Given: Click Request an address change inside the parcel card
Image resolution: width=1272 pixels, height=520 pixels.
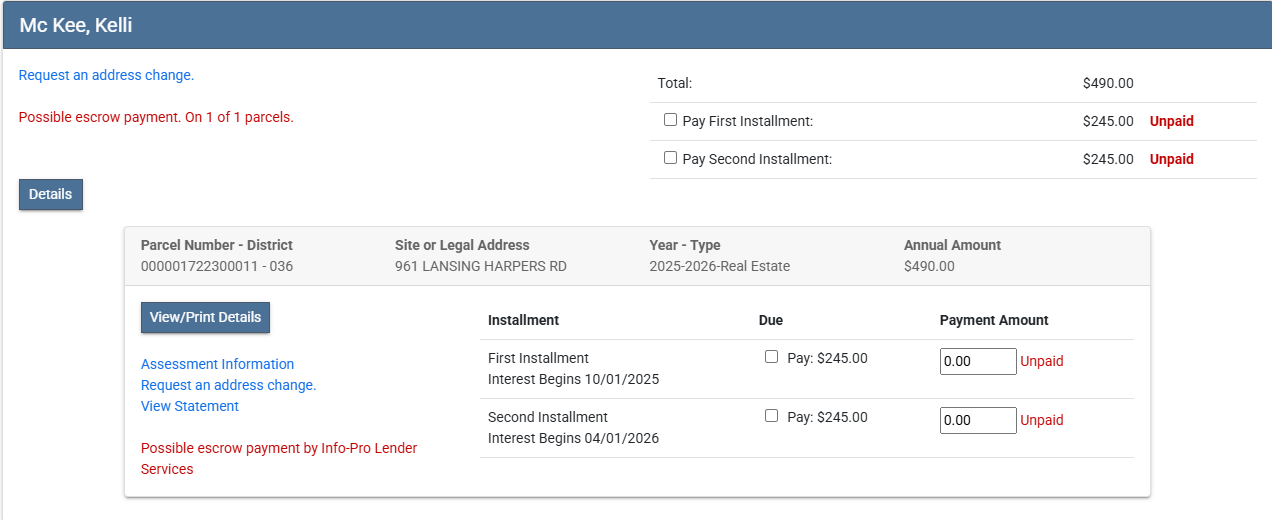Looking at the screenshot, I should [x=228, y=385].
